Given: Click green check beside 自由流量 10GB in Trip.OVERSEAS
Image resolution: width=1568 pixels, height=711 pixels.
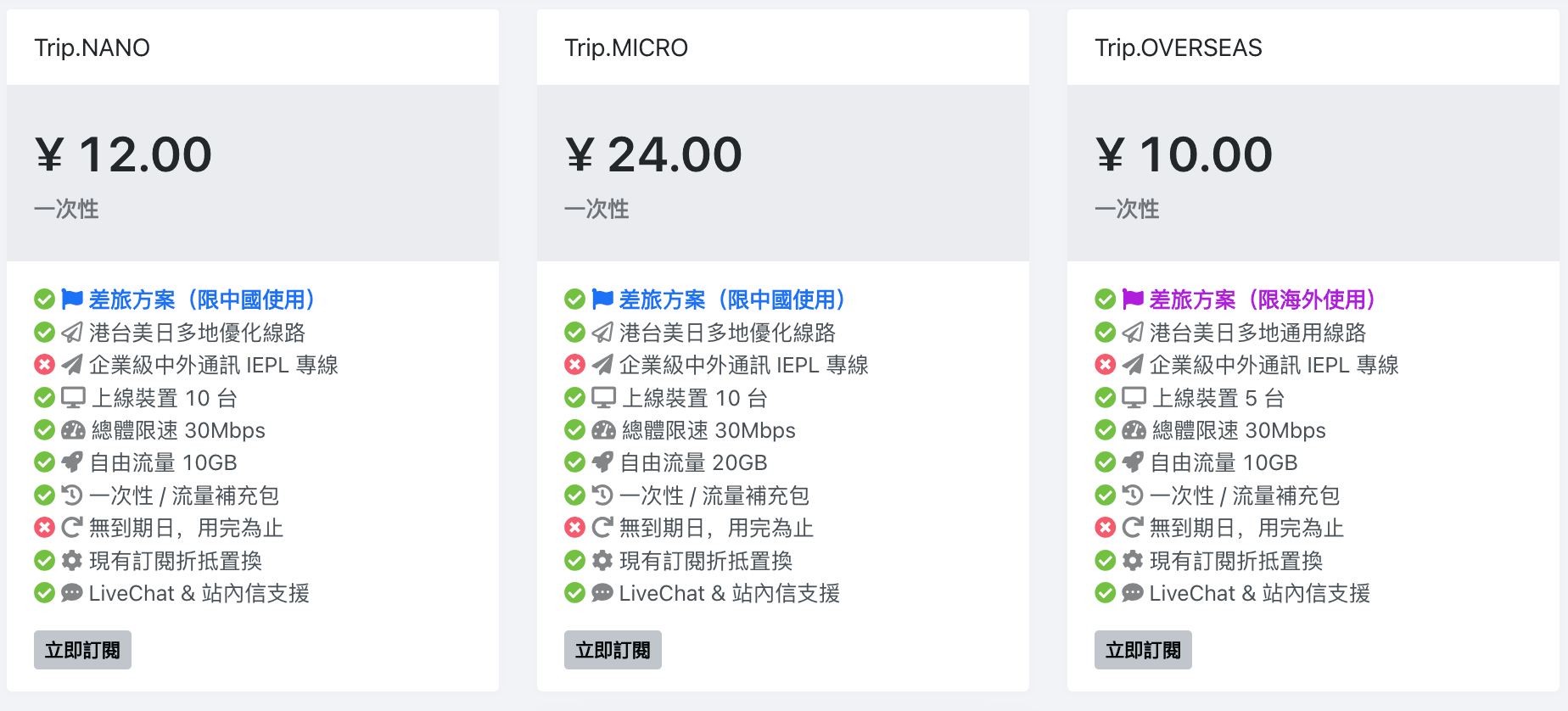Looking at the screenshot, I should click(1105, 462).
